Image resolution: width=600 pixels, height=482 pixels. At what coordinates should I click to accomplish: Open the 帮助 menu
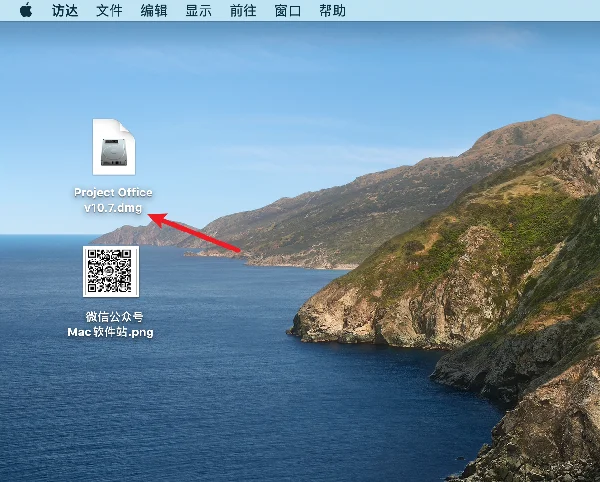(x=332, y=10)
